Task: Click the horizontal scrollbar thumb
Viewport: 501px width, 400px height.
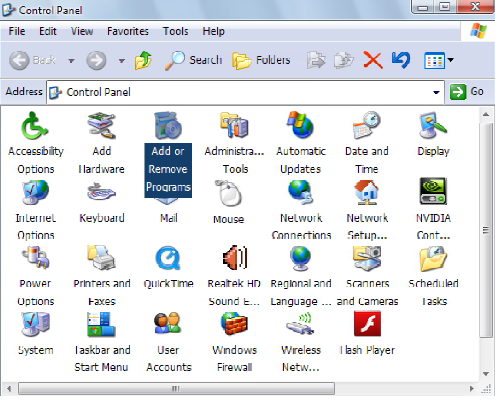Action: 176,389
